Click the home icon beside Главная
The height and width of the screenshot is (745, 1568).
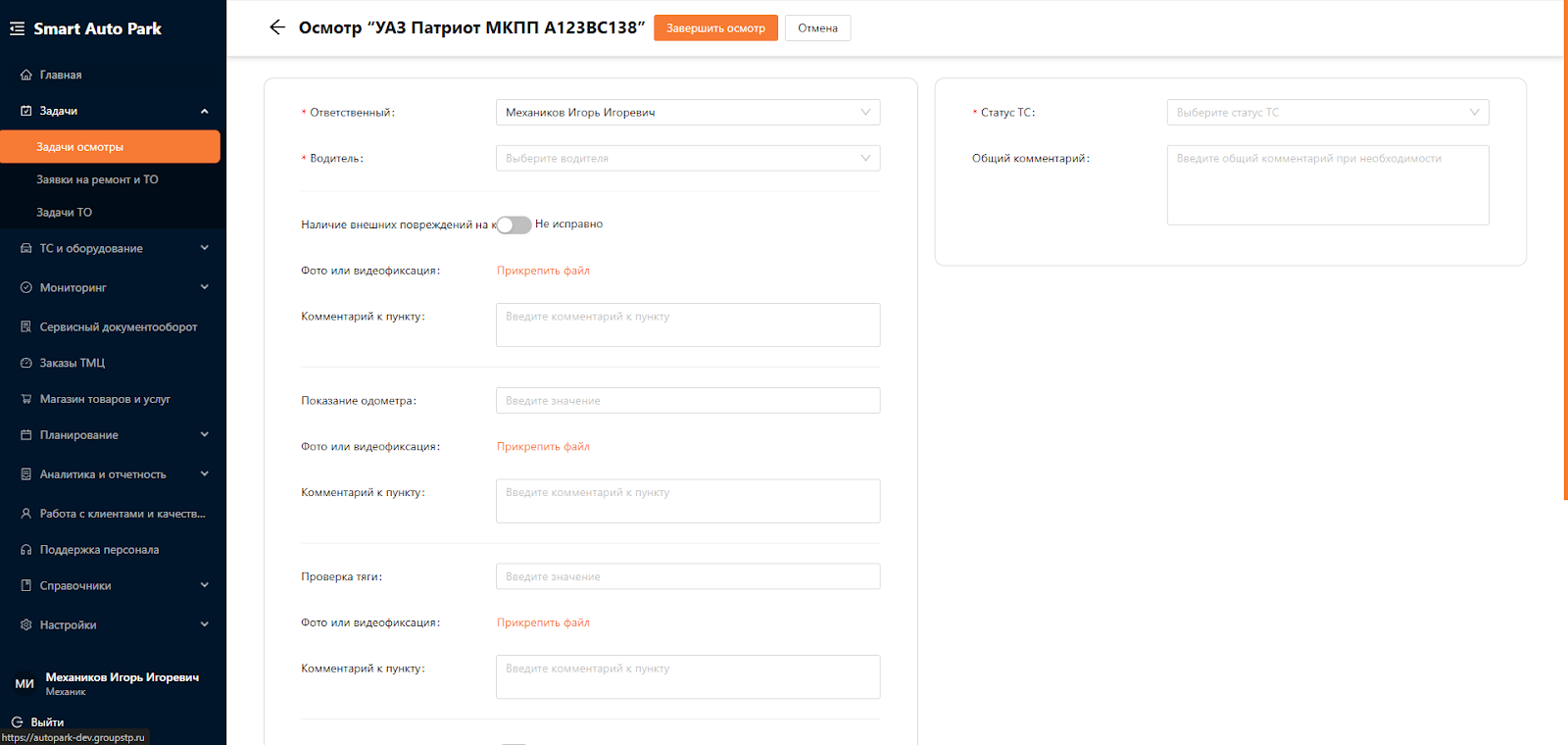click(x=26, y=74)
